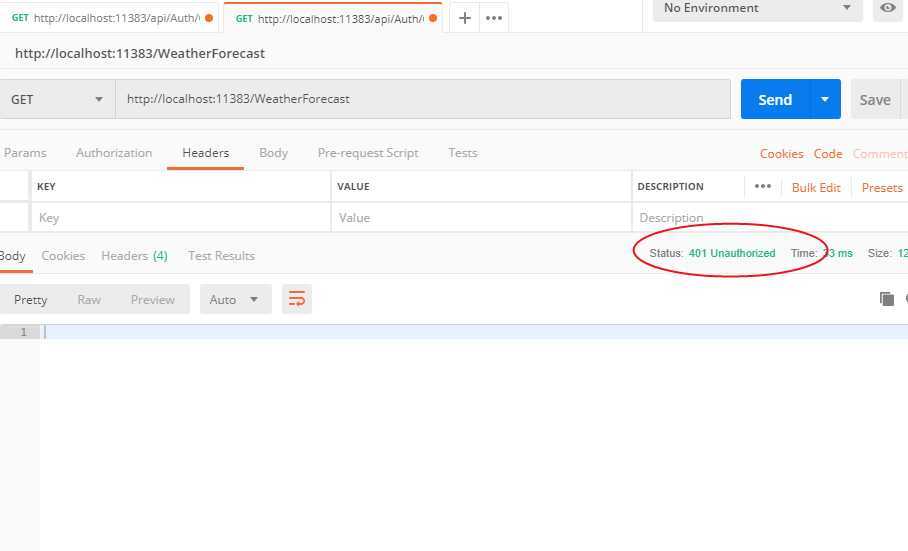This screenshot has width=908, height=551.
Task: Switch to the first GET api/Auth request tab
Action: (111, 18)
